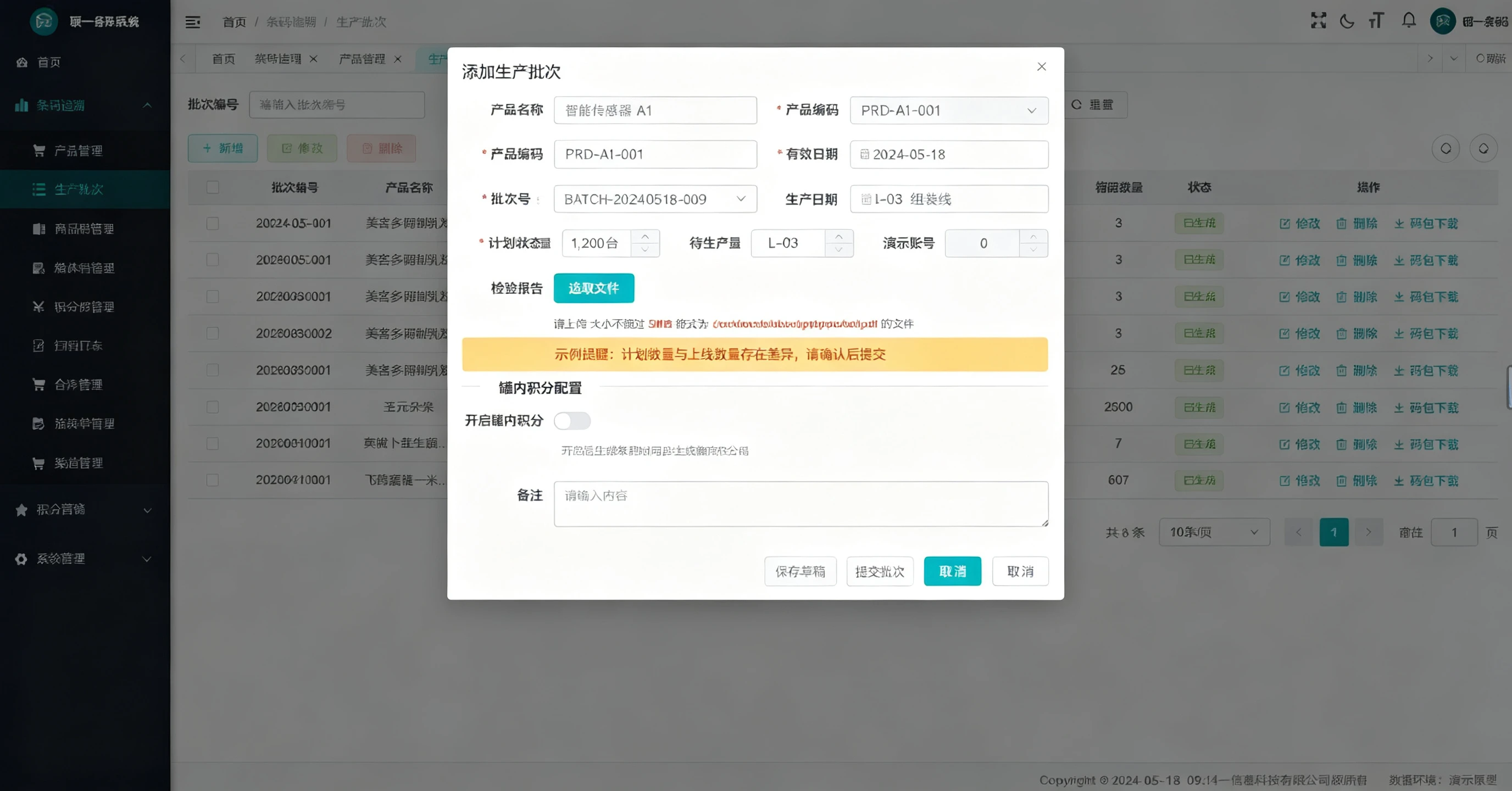Click into the 备注 textarea

pos(801,504)
